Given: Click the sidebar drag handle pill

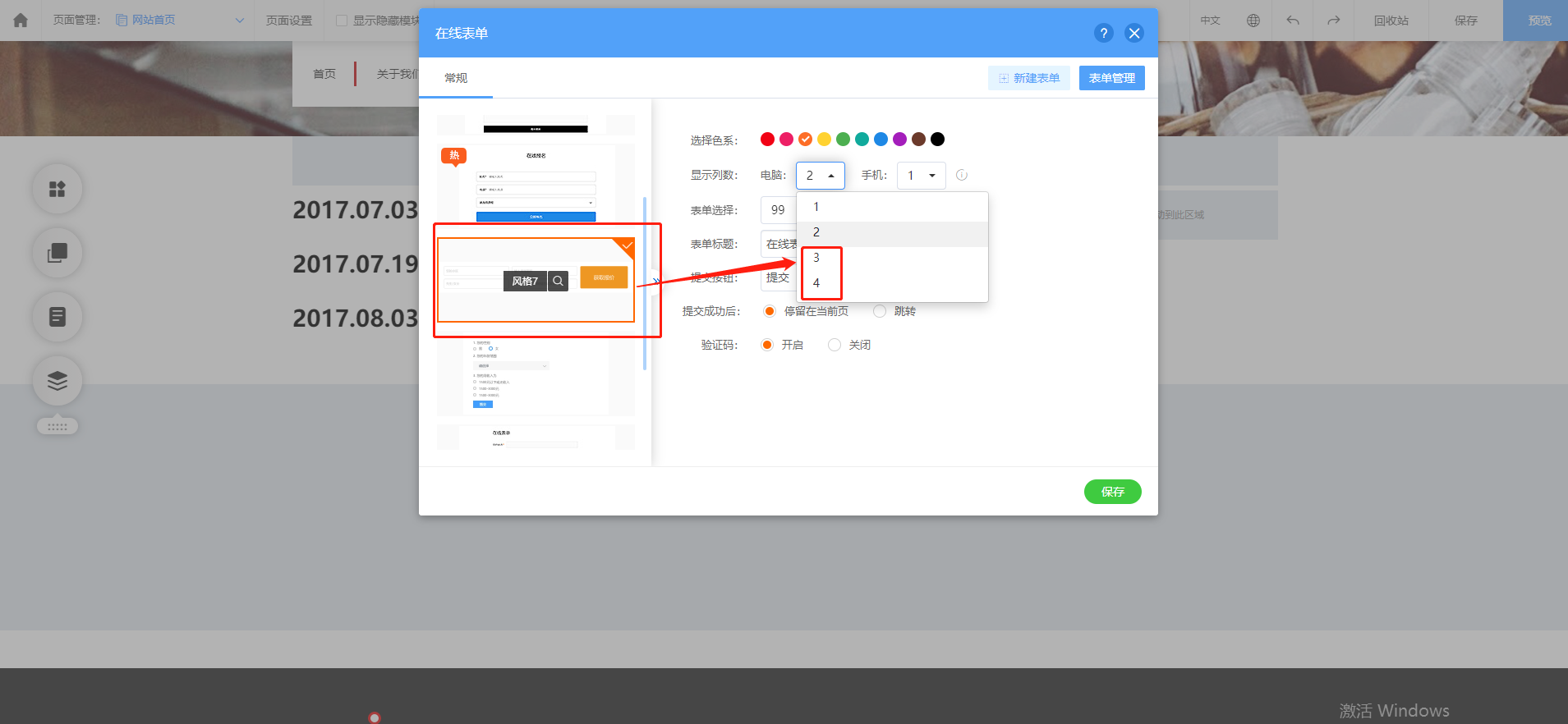Looking at the screenshot, I should 57,426.
